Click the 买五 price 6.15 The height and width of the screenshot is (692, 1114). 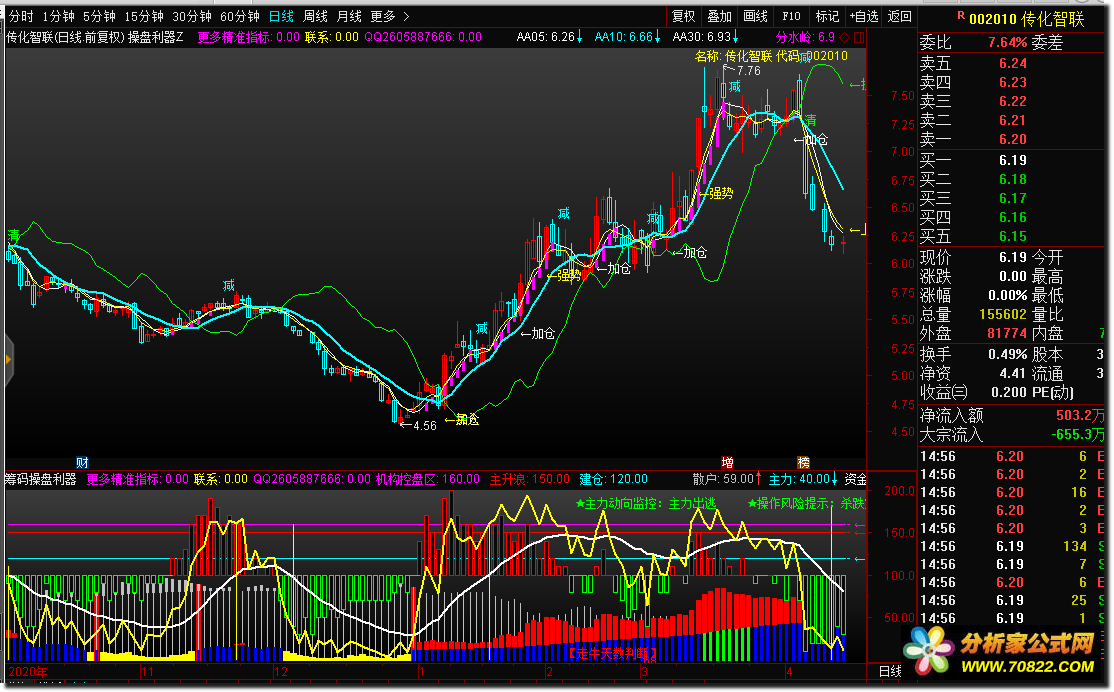[x=1012, y=236]
